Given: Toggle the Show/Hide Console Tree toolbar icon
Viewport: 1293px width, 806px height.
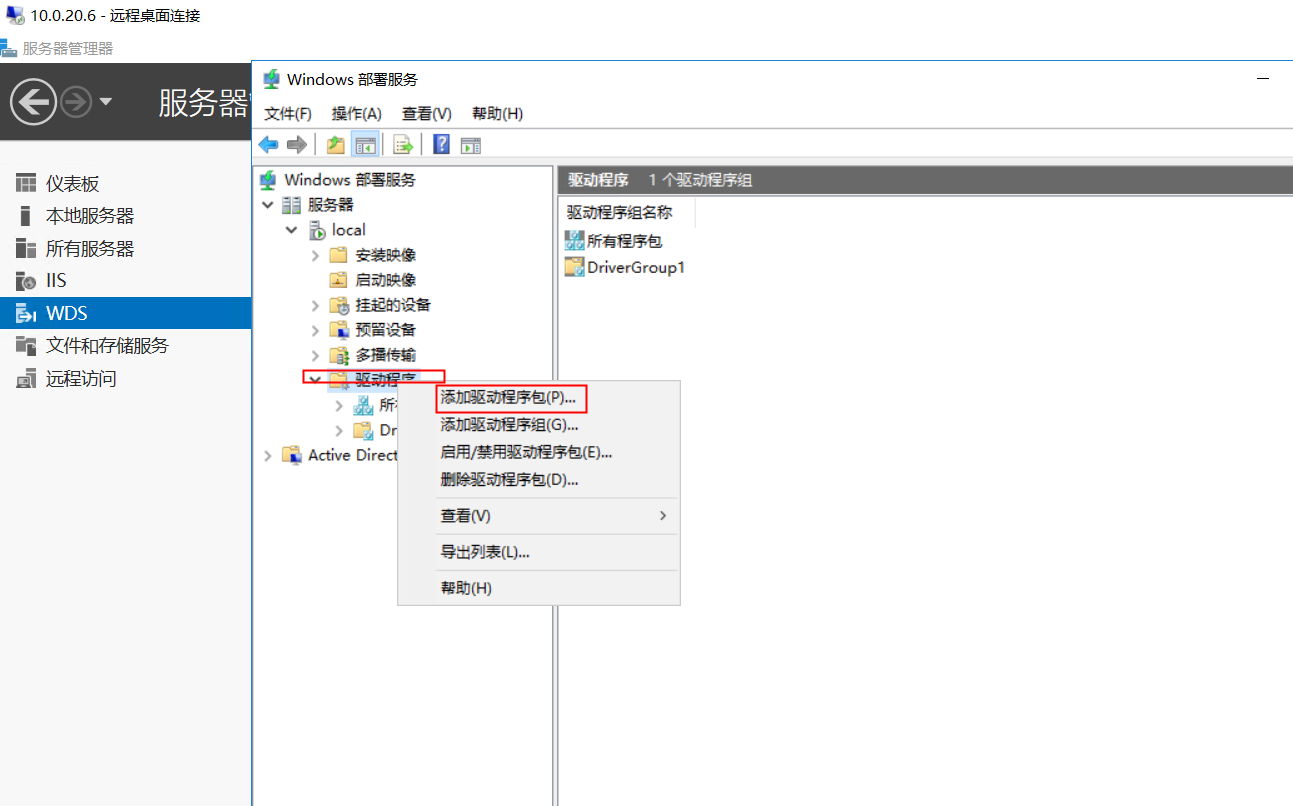Looking at the screenshot, I should [x=364, y=145].
